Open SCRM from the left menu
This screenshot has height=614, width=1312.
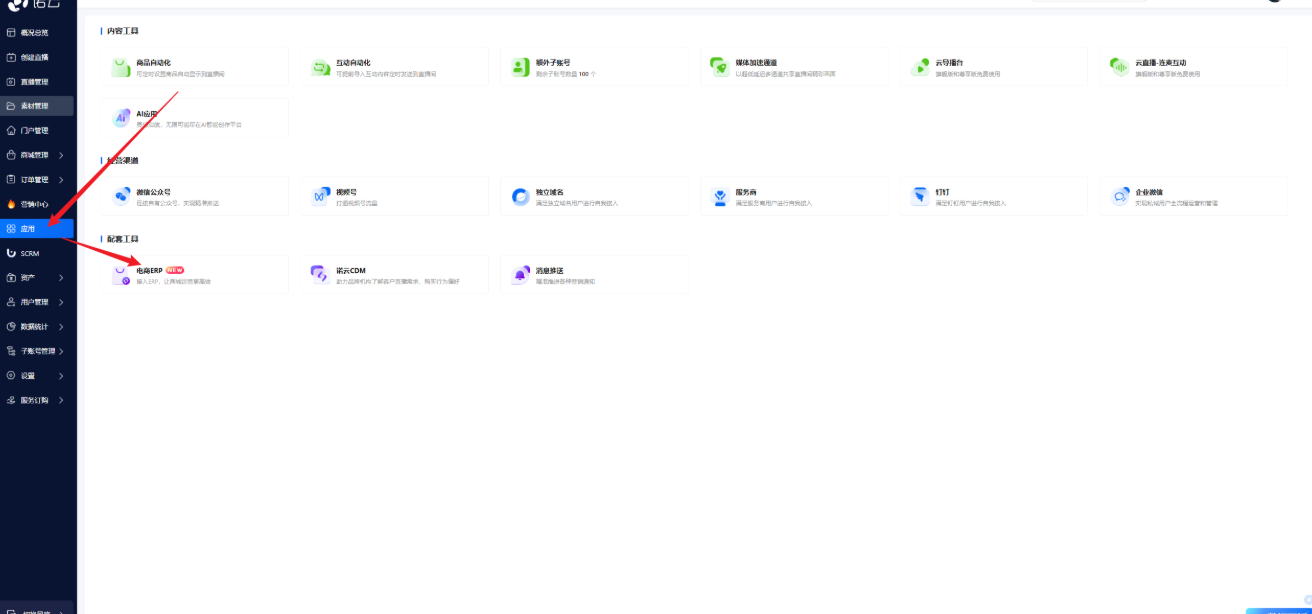[30, 253]
